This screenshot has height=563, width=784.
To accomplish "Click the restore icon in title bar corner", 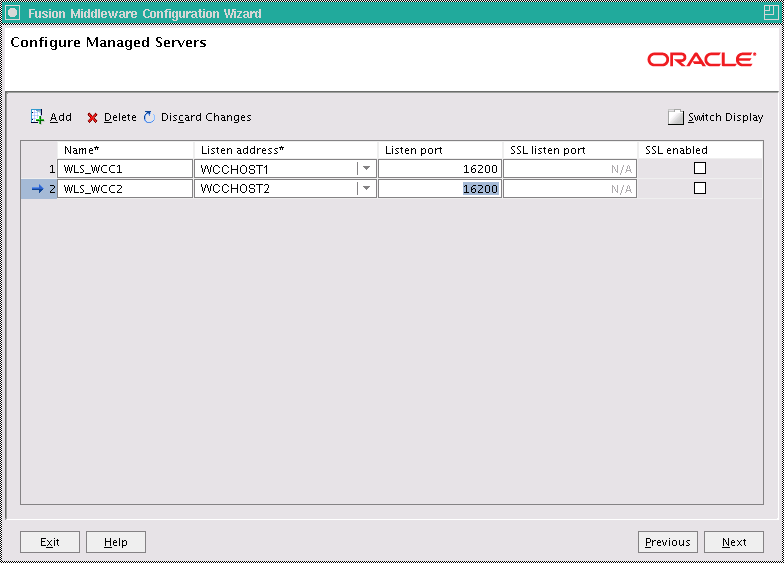I will pos(771,12).
